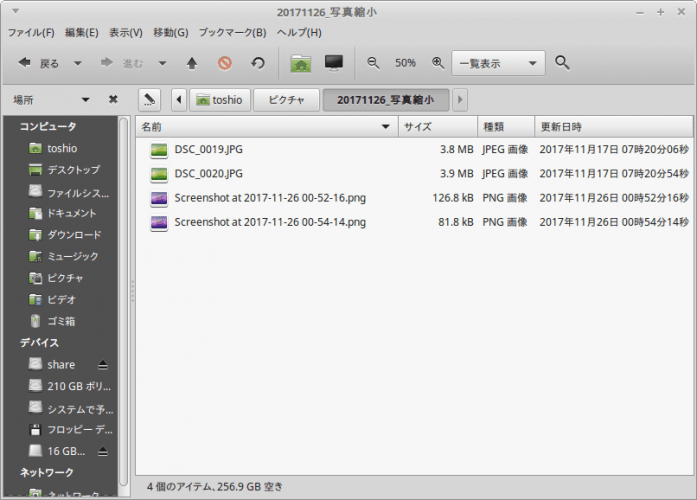Expand the back history dropdown arrow

point(78,63)
